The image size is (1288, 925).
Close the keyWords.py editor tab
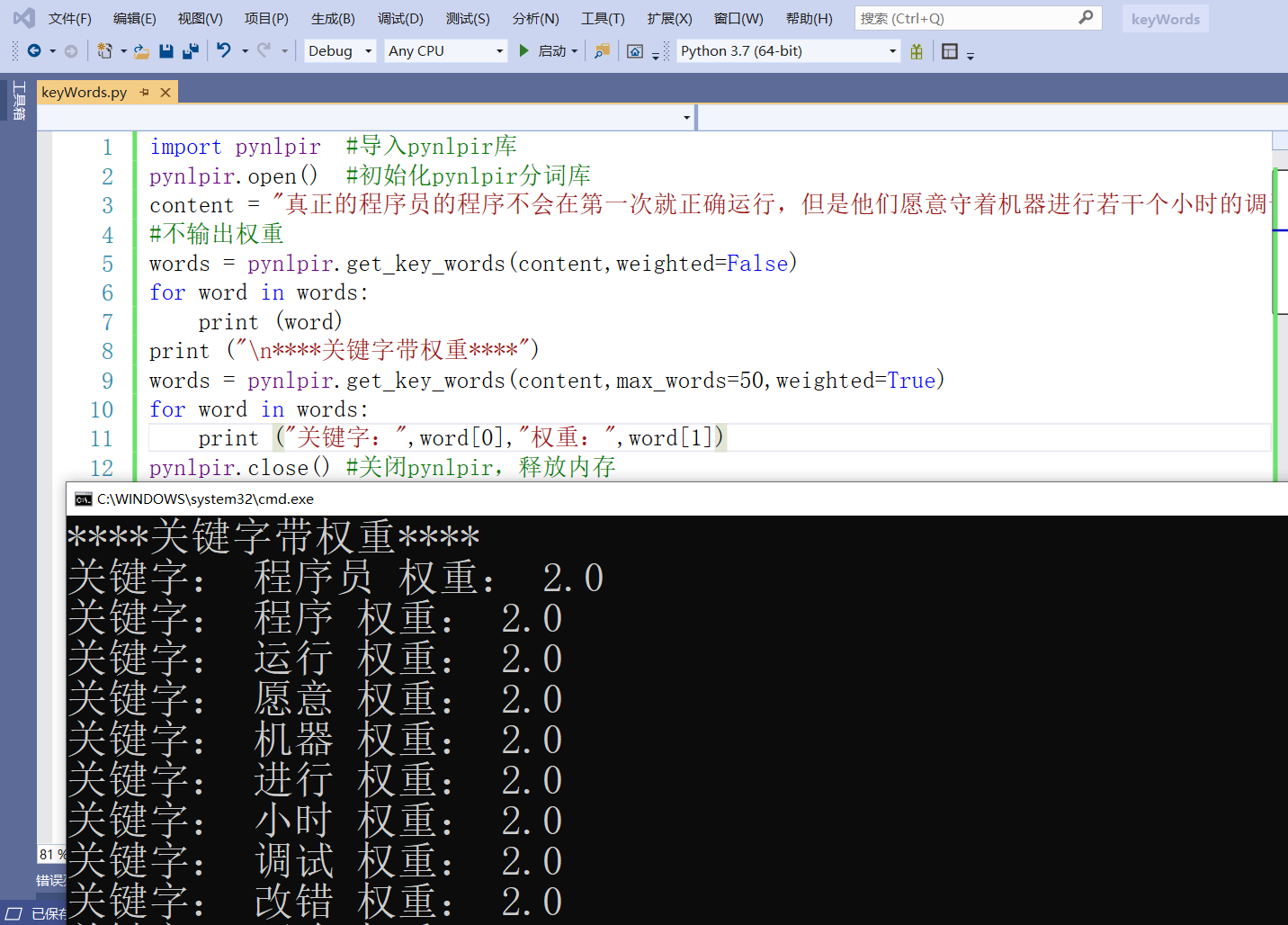click(x=165, y=92)
